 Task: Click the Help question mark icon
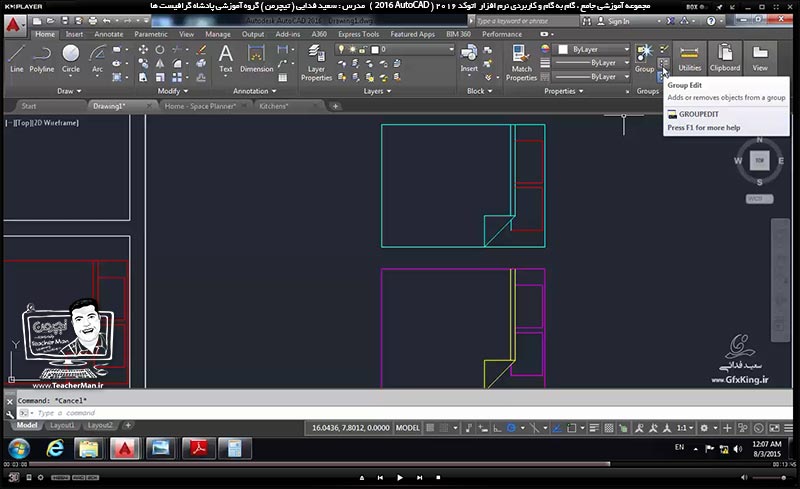click(711, 21)
